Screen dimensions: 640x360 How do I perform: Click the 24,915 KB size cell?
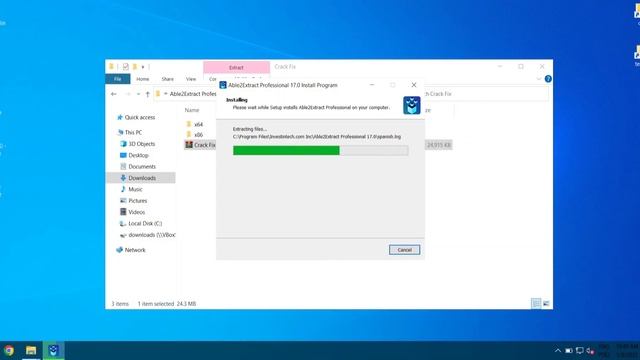pos(439,145)
